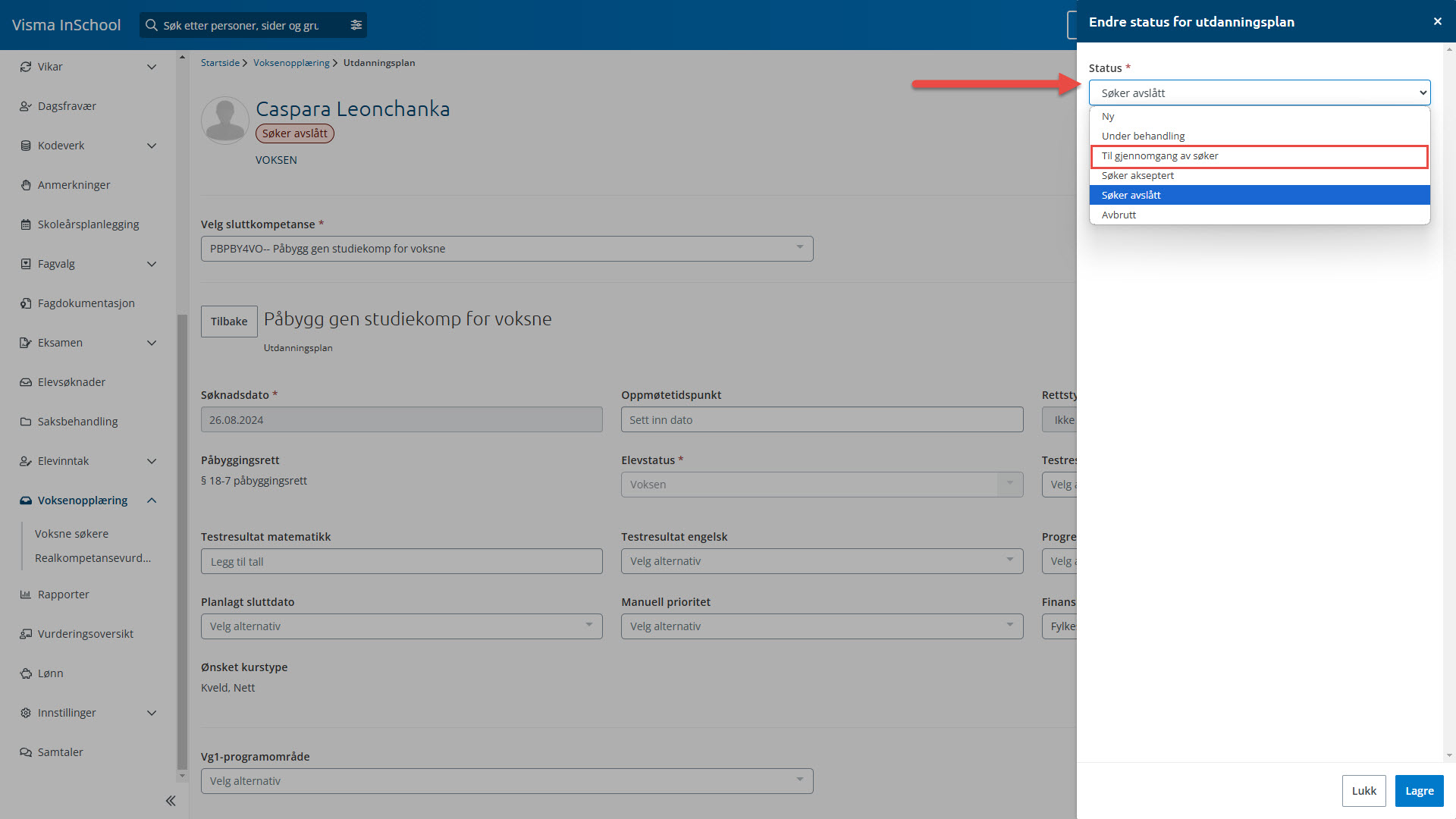Close the Endre status panel
The width and height of the screenshot is (1456, 819).
click(x=1437, y=21)
